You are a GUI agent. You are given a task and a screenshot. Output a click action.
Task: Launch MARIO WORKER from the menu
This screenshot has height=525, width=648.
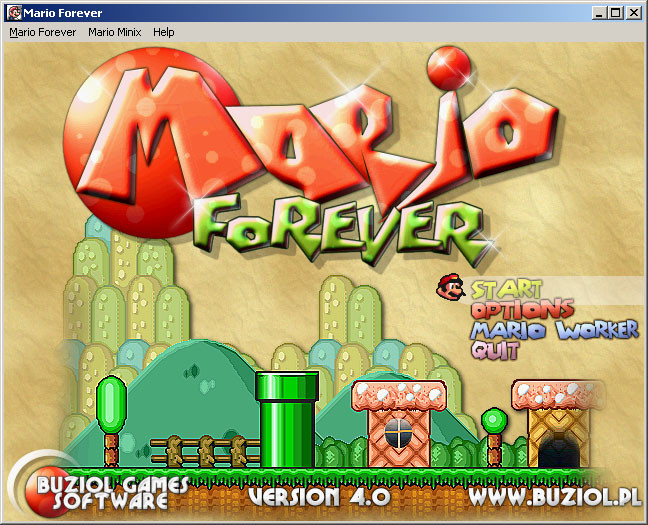pyautogui.click(x=555, y=330)
